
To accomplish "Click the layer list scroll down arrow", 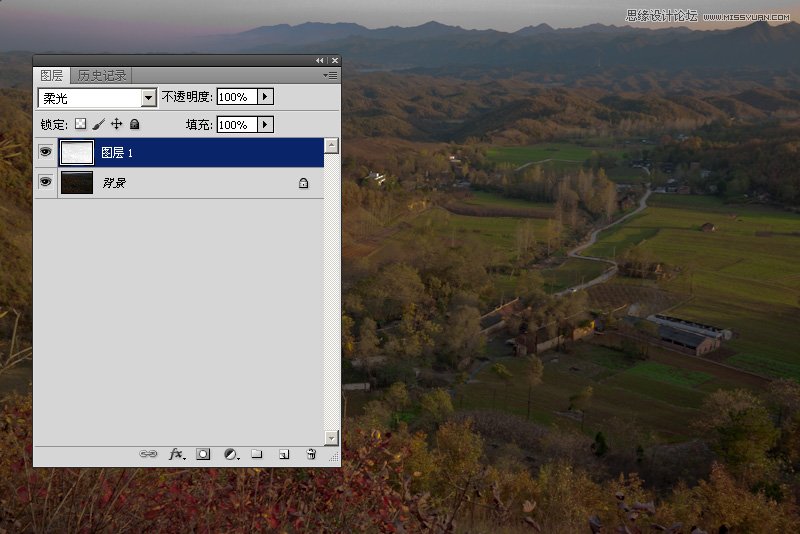I will (x=332, y=438).
